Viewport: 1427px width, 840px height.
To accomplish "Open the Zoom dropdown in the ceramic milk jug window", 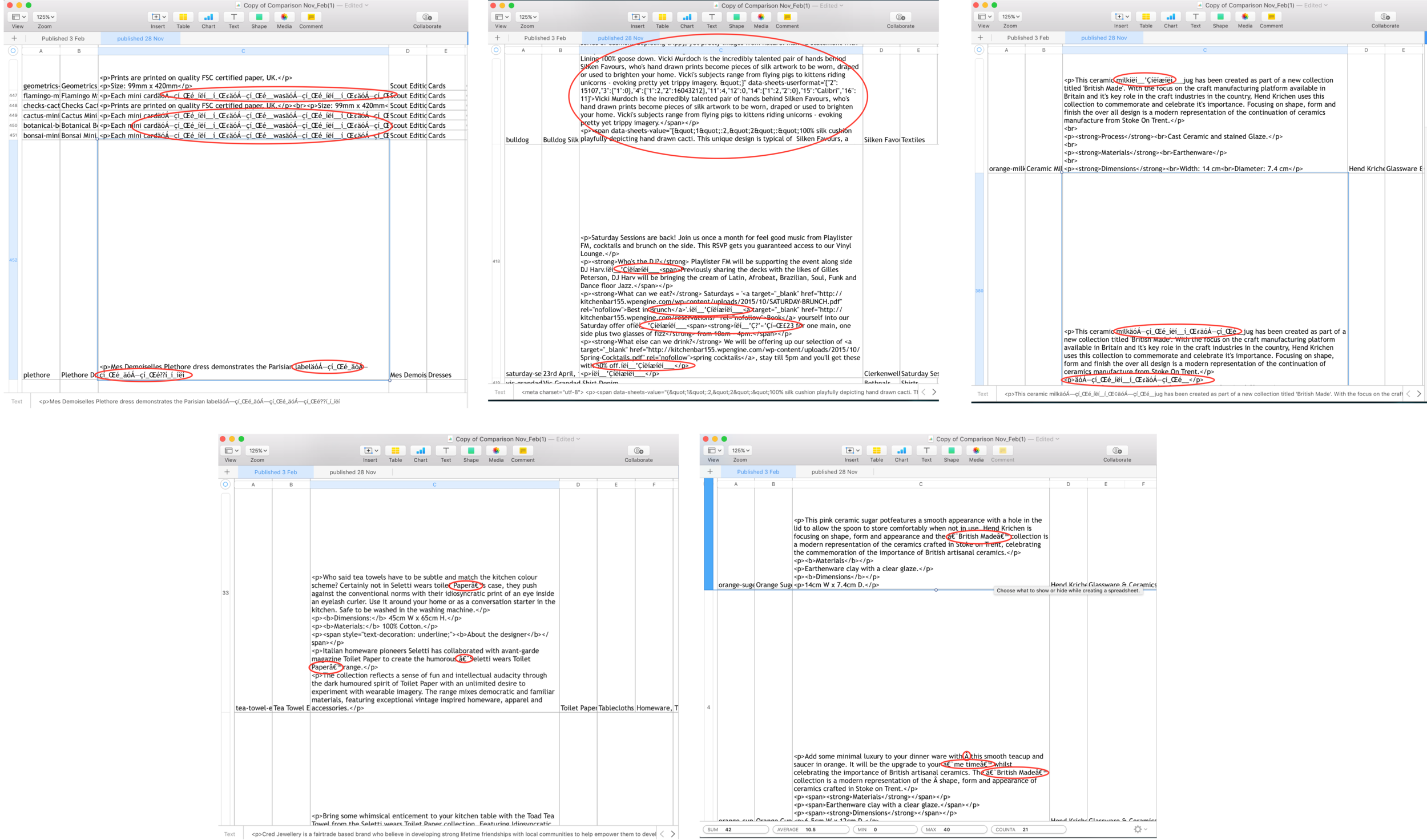I will click(x=1010, y=17).
